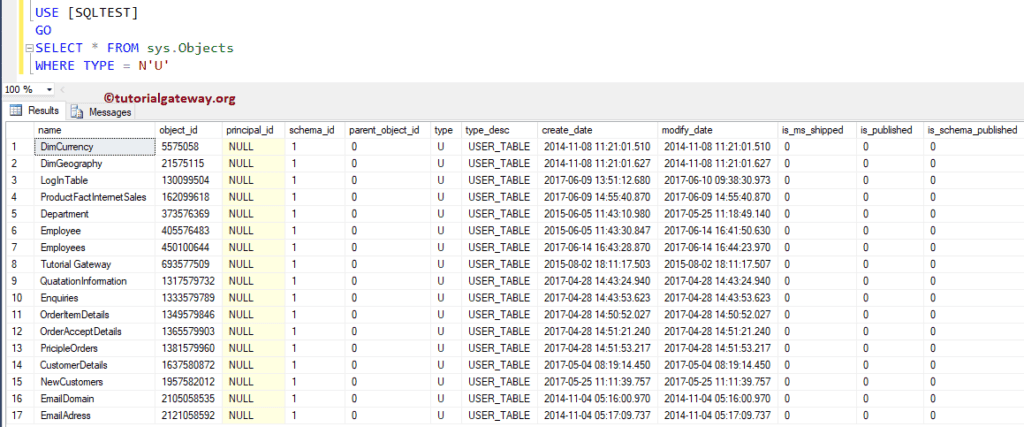Image resolution: width=1024 pixels, height=427 pixels.
Task: Click the LogInTable name cell
Action: click(95, 180)
